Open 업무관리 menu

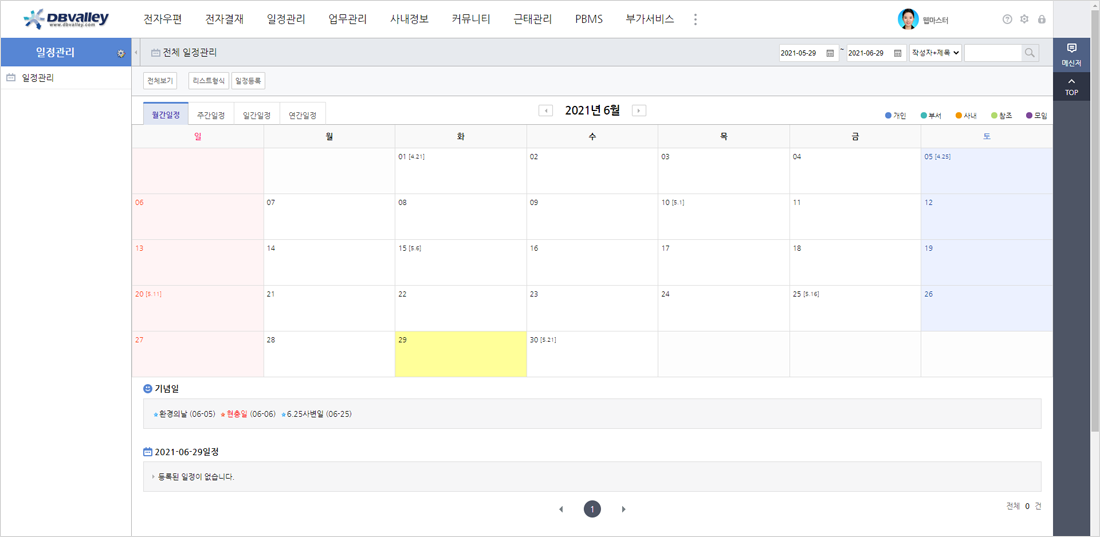pyautogui.click(x=348, y=20)
